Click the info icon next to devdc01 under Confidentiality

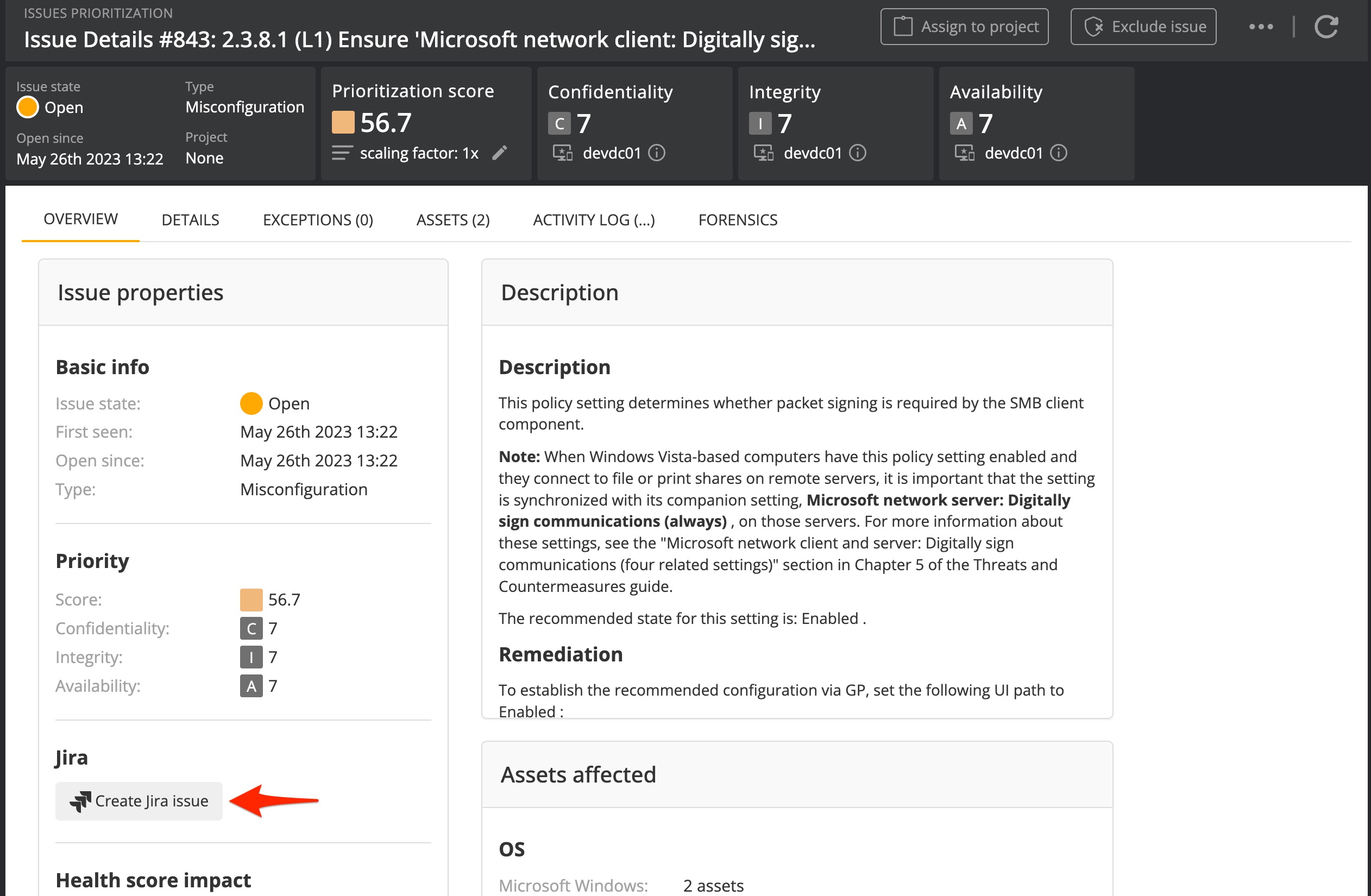click(657, 153)
